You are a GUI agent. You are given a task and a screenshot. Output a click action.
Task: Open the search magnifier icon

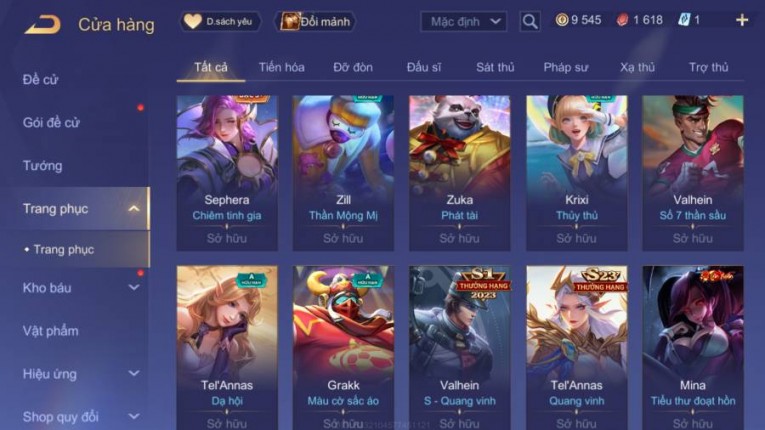point(529,21)
